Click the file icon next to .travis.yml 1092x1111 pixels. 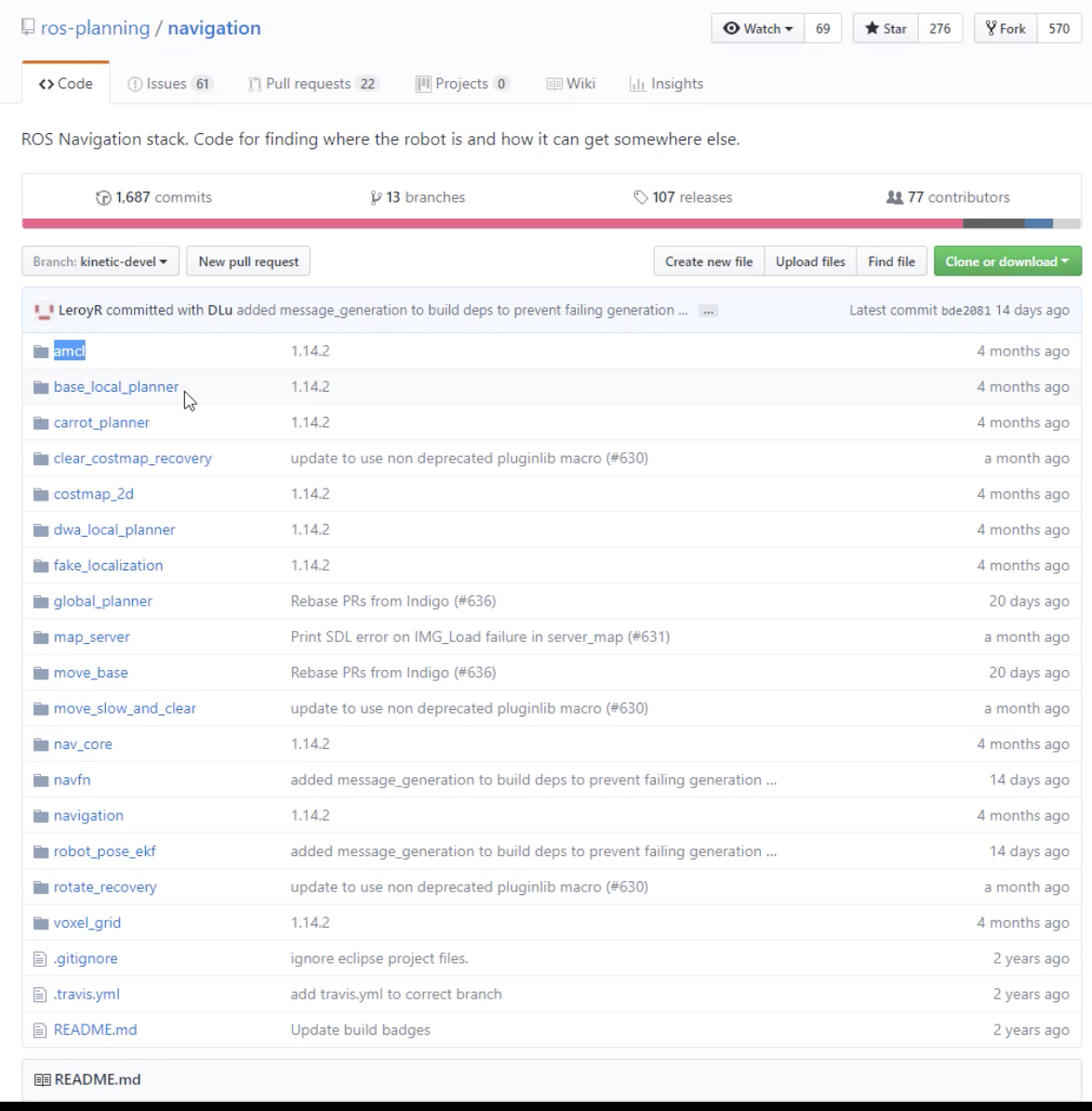pyautogui.click(x=40, y=995)
